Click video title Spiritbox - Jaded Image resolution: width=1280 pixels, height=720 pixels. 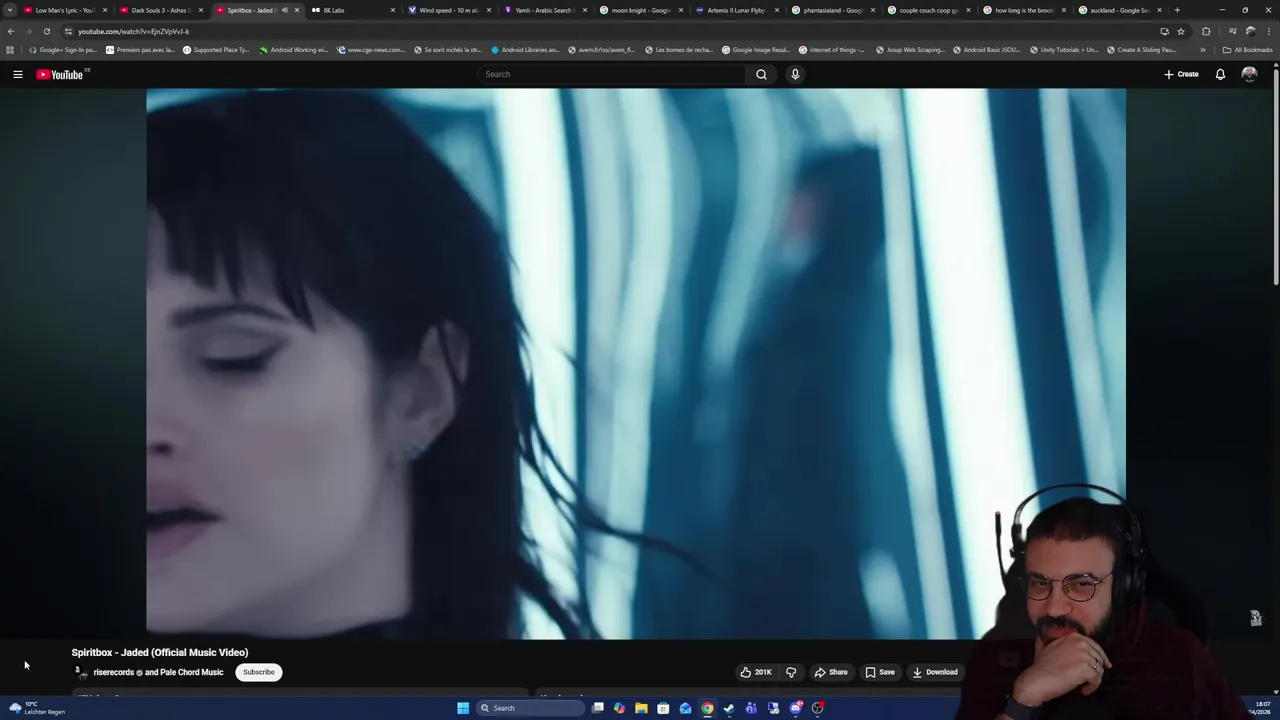tap(160, 652)
